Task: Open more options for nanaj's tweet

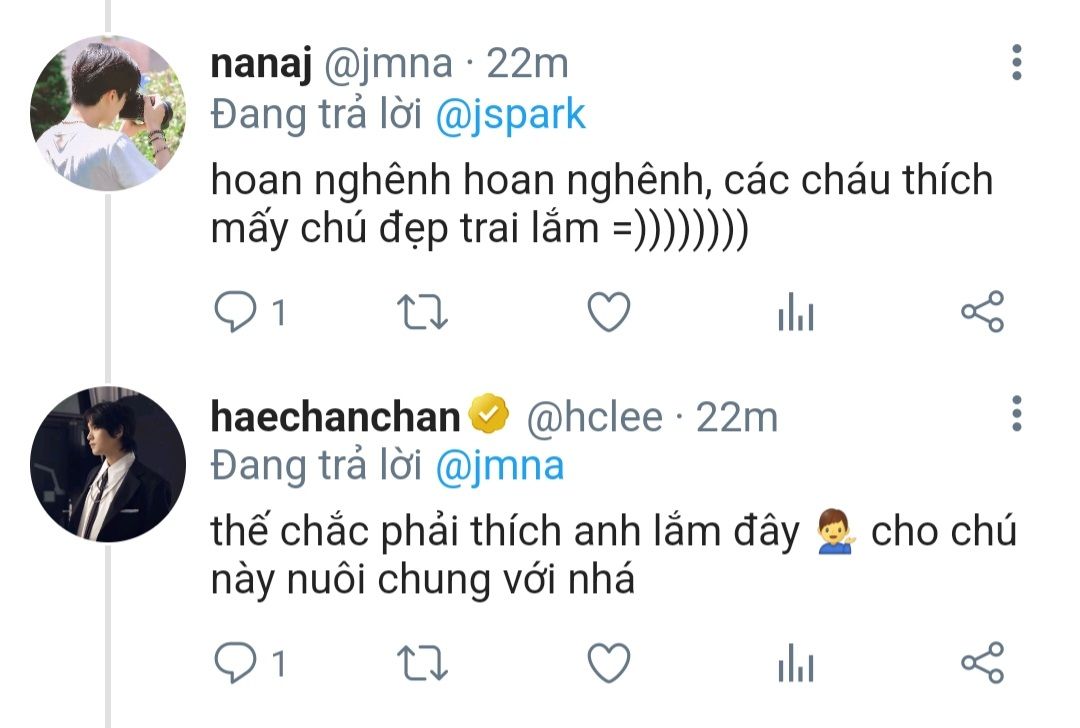Action: [1017, 64]
